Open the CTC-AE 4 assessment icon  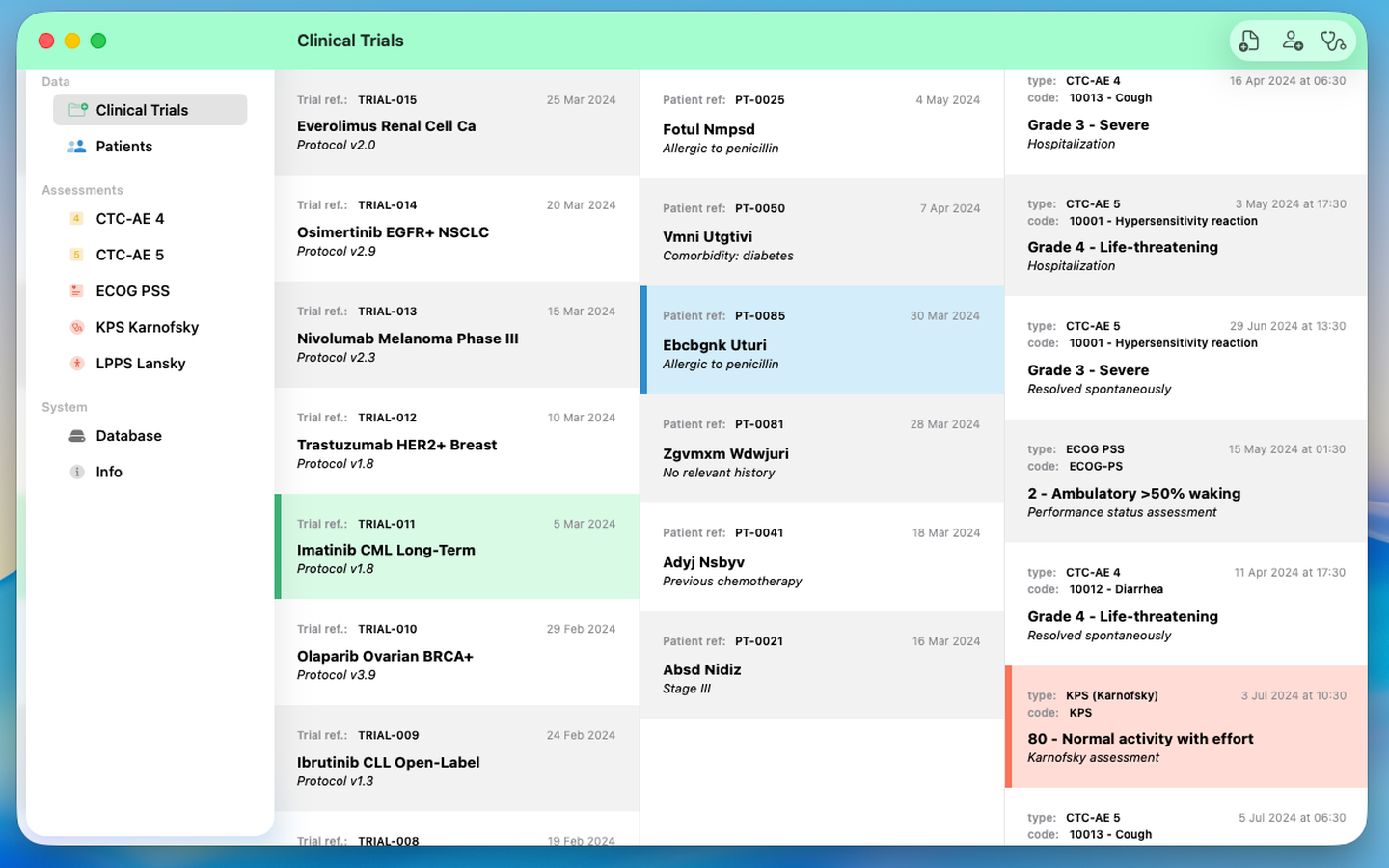point(76,219)
